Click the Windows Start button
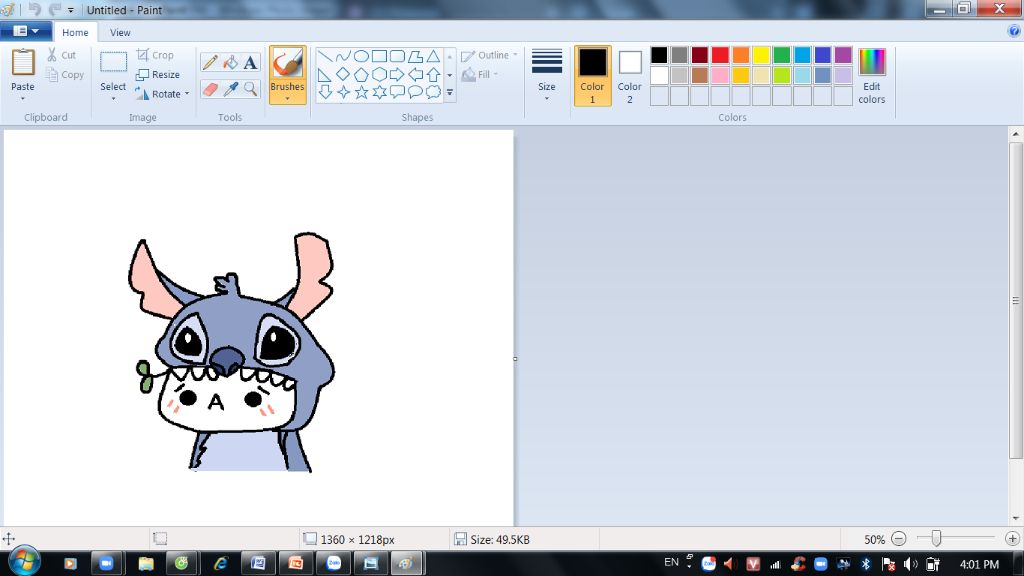The height and width of the screenshot is (576, 1024). coord(24,561)
